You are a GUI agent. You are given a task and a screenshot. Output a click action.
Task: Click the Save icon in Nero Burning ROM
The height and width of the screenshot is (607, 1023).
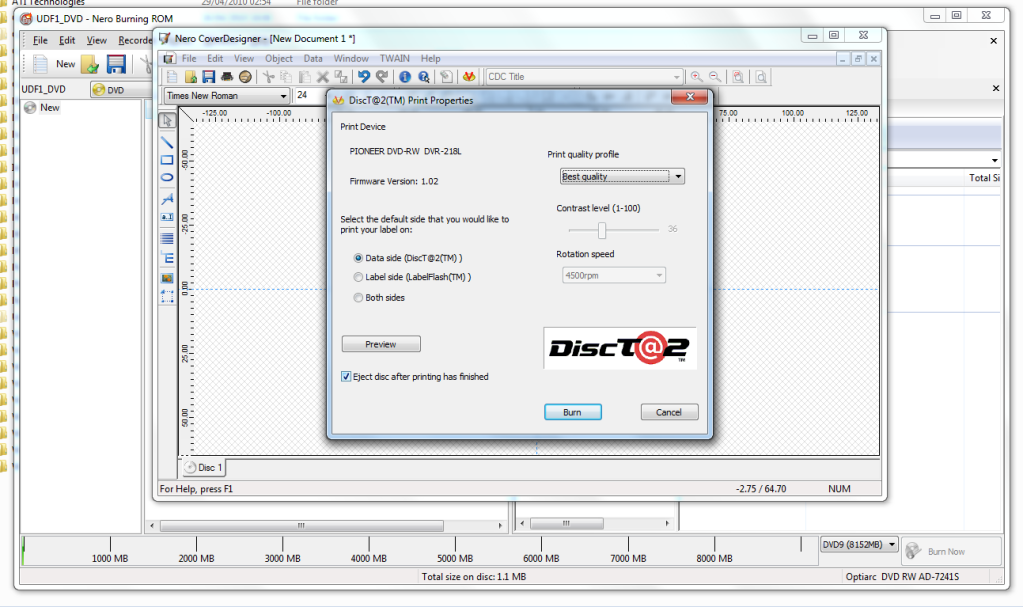[x=116, y=64]
